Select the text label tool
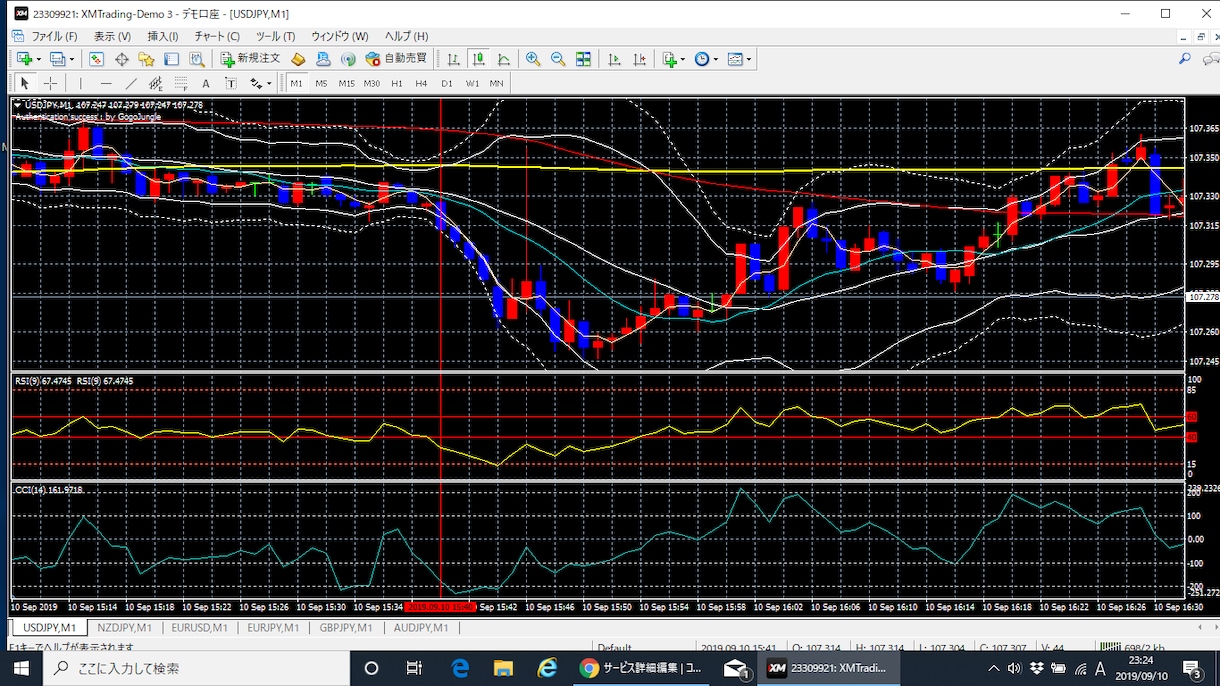 [206, 84]
